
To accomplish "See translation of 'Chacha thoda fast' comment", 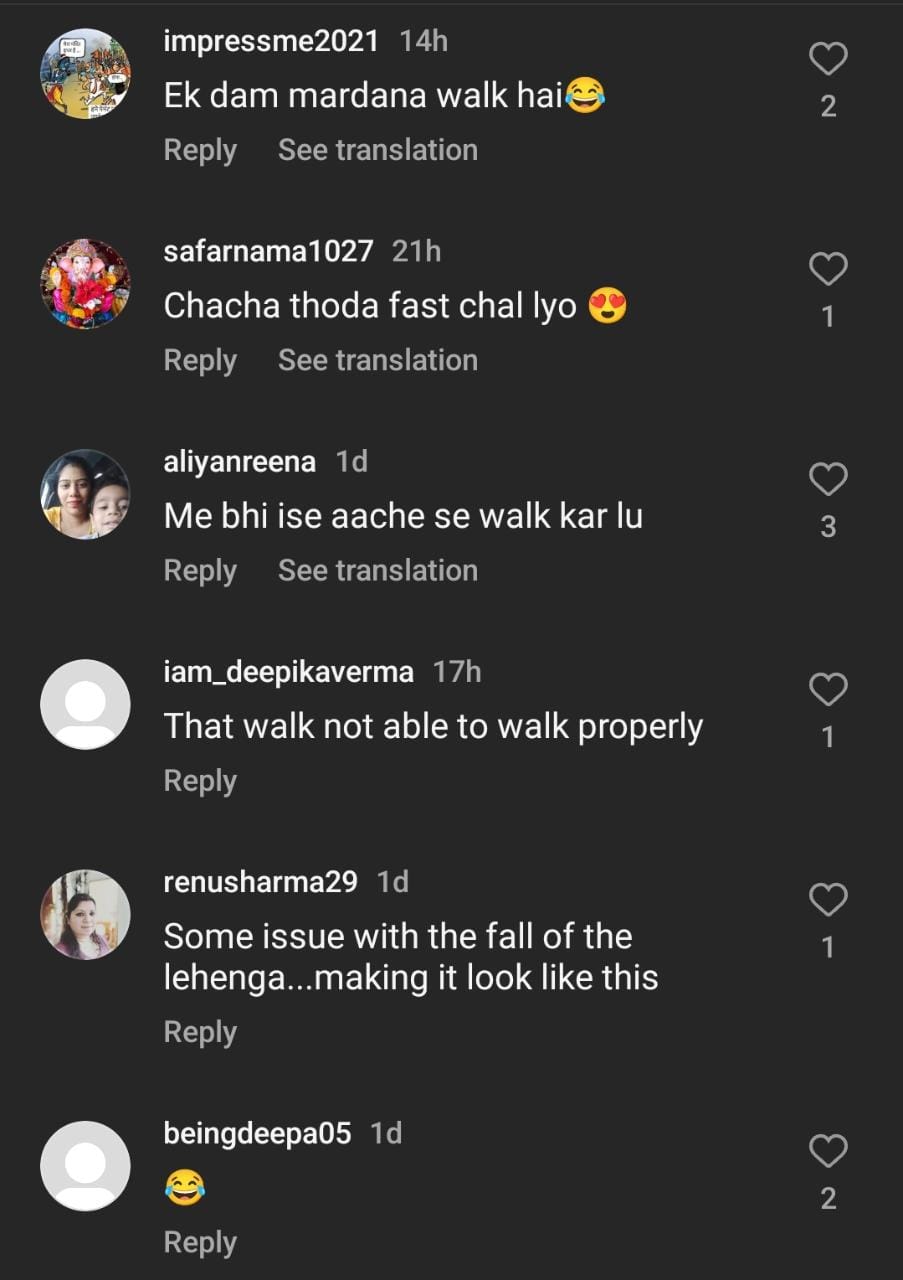I will click(x=377, y=361).
